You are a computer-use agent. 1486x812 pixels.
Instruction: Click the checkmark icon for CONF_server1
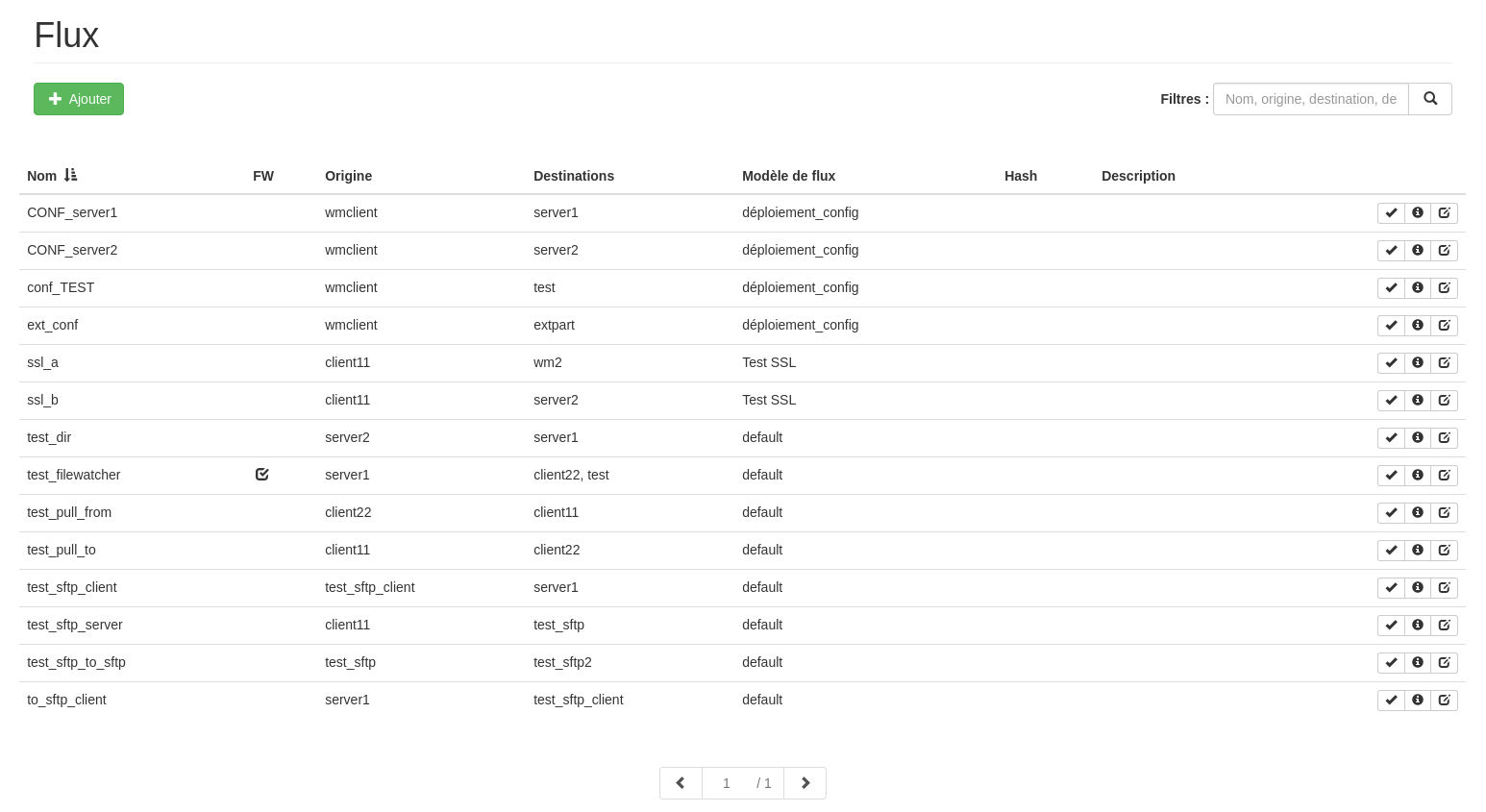point(1391,213)
